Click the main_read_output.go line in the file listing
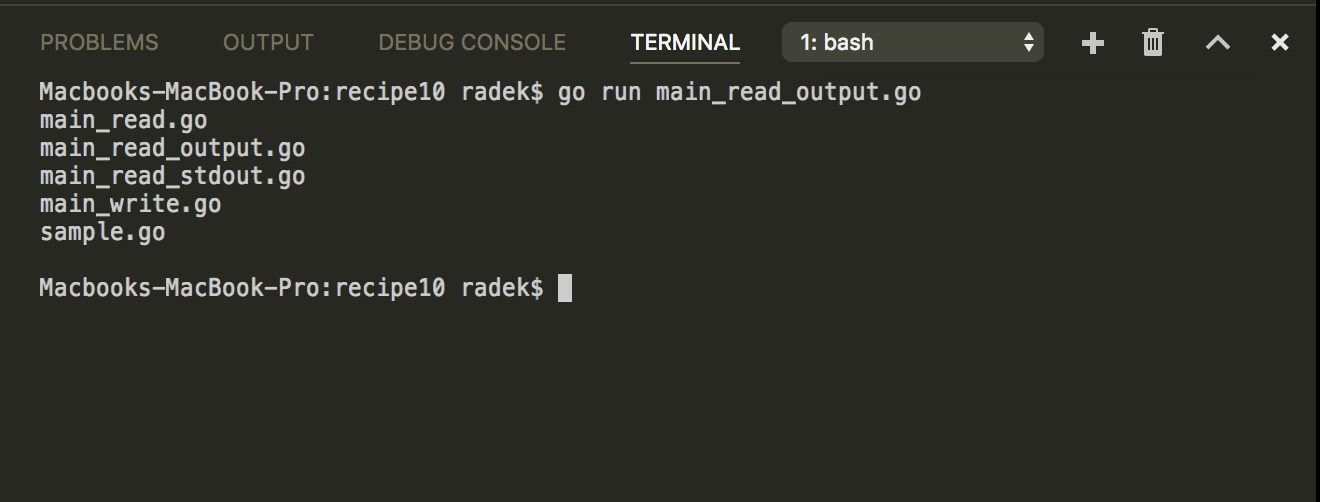This screenshot has width=1320, height=502. click(173, 149)
